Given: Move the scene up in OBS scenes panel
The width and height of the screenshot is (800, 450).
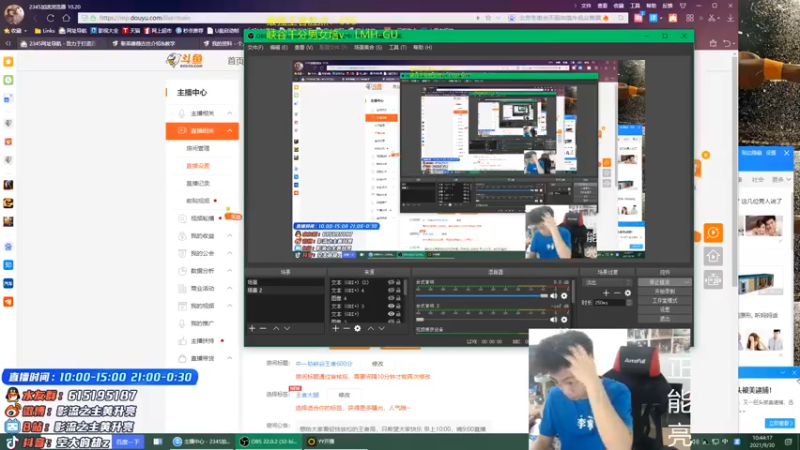Looking at the screenshot, I should (276, 329).
